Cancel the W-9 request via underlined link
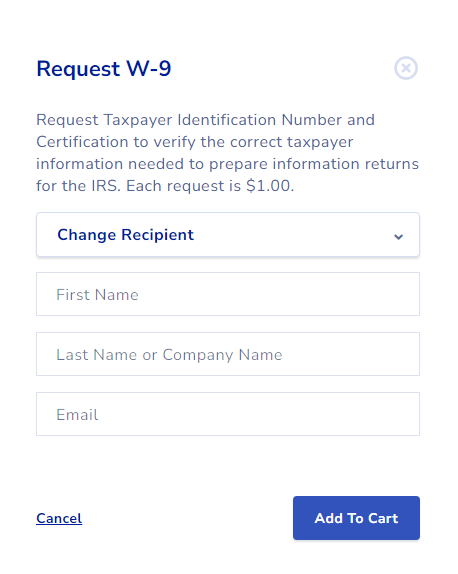The width and height of the screenshot is (458, 574). tap(59, 518)
